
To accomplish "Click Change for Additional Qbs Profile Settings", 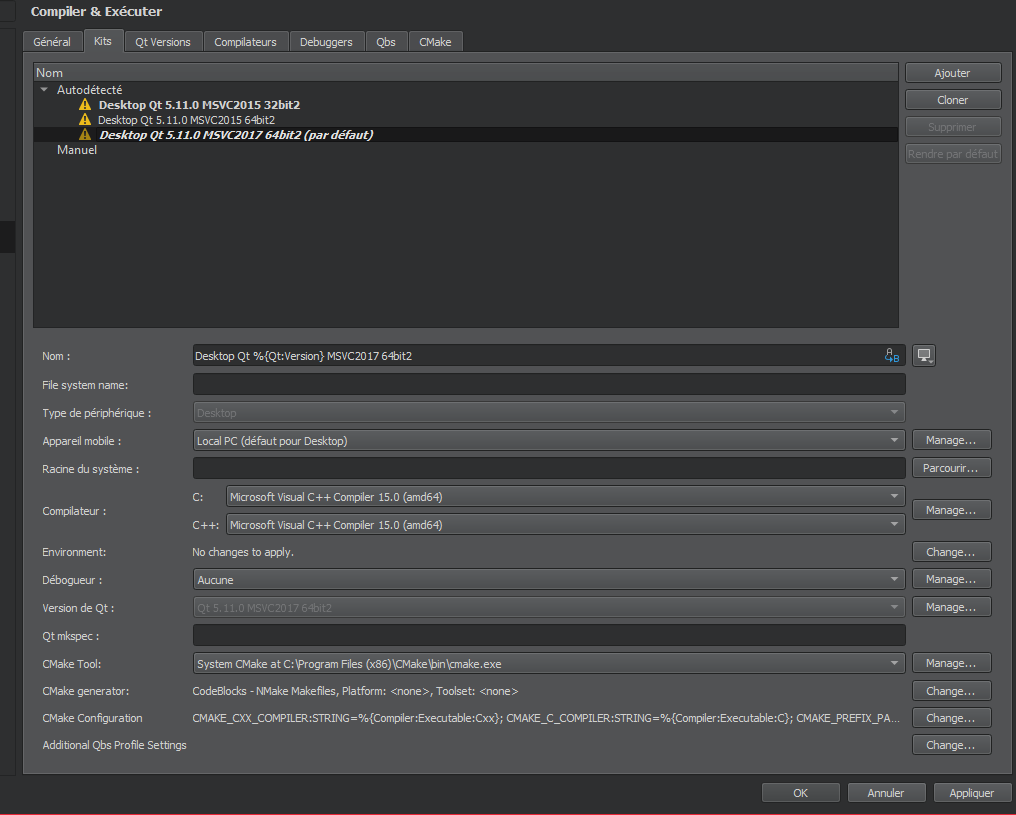I will coord(951,745).
